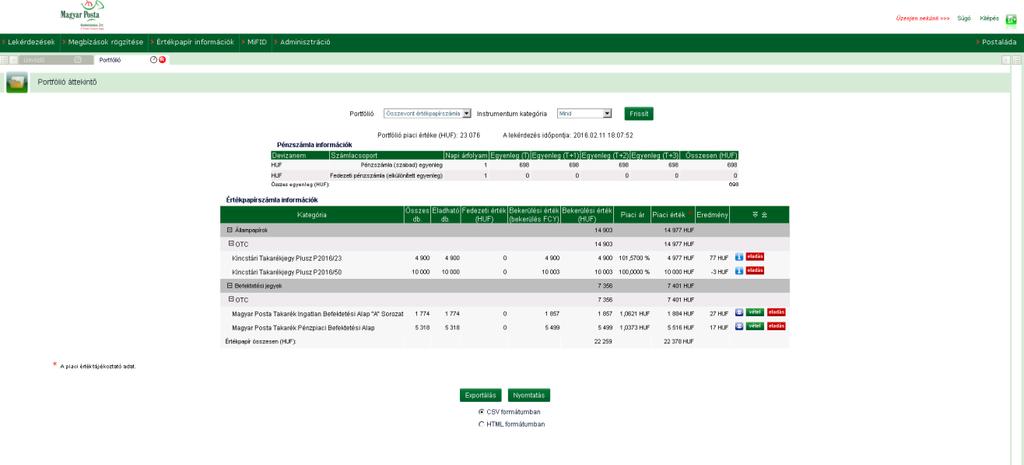Click the Magyar Posta logo
The image size is (1024, 465).
(84, 15)
